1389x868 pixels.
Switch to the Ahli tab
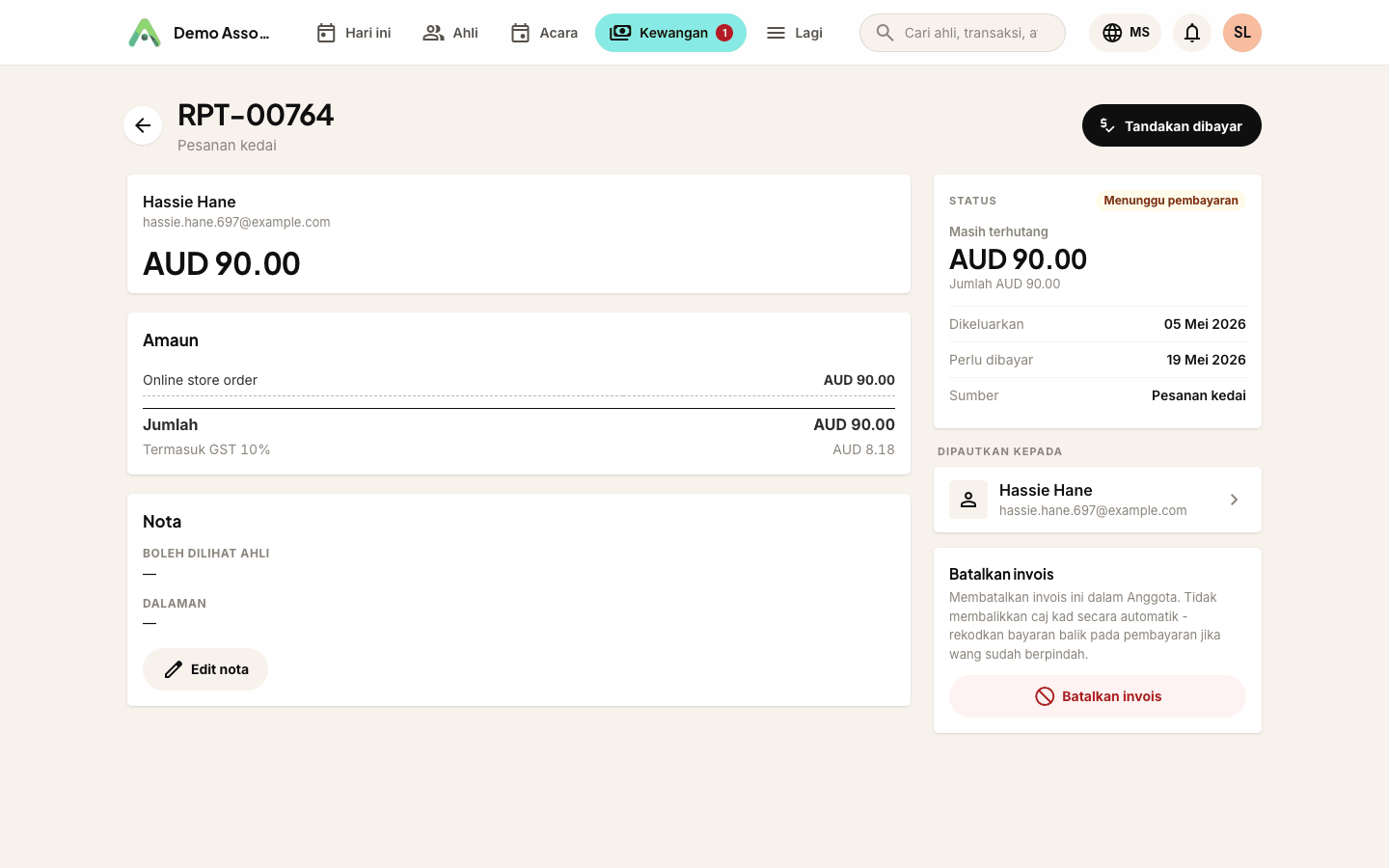tap(450, 33)
